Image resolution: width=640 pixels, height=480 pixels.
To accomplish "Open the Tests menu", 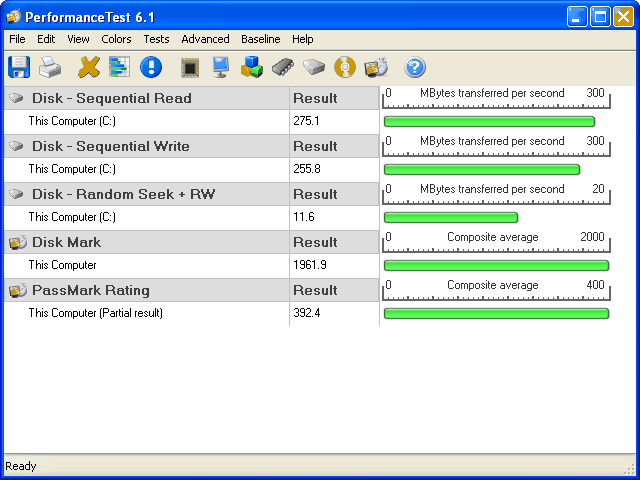I will point(156,39).
